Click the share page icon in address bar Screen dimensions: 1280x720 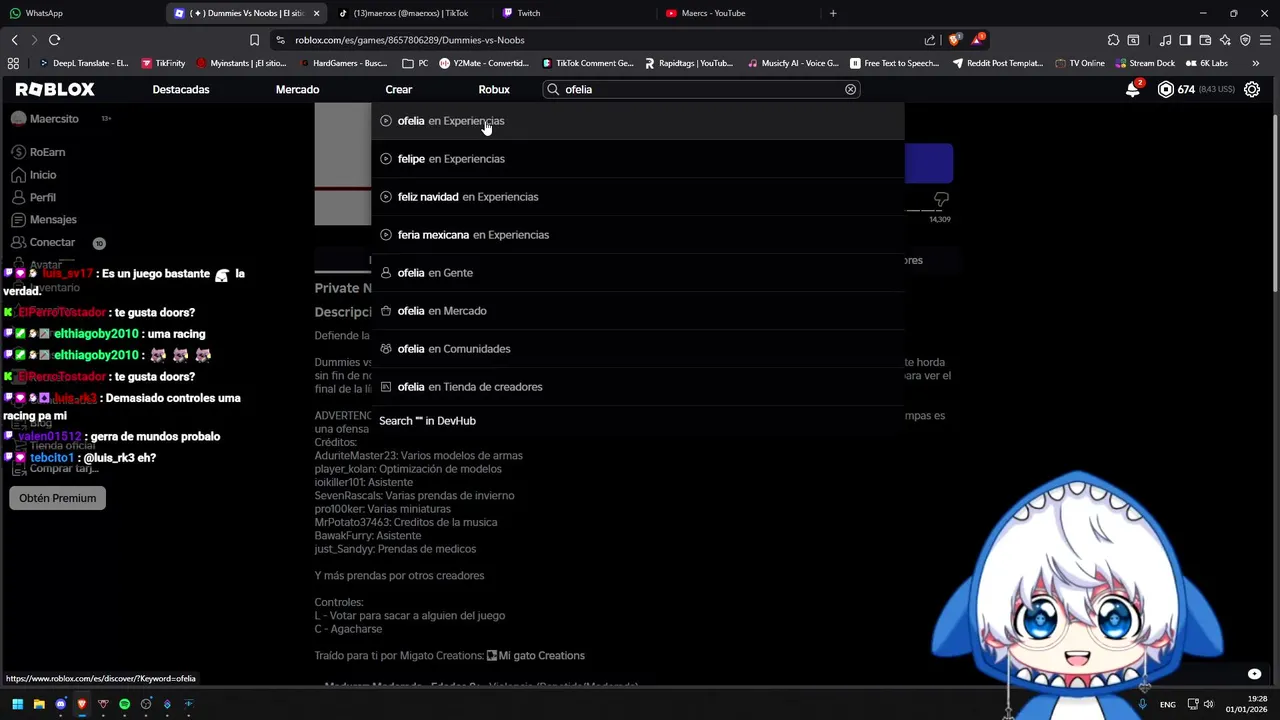pos(930,40)
